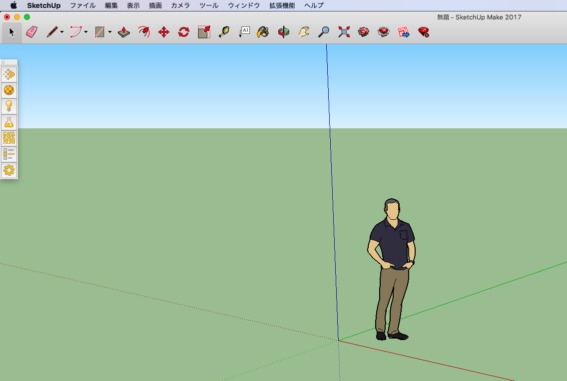Expand the Rectangle shape dropdown arrow
The image size is (567, 381).
point(110,32)
